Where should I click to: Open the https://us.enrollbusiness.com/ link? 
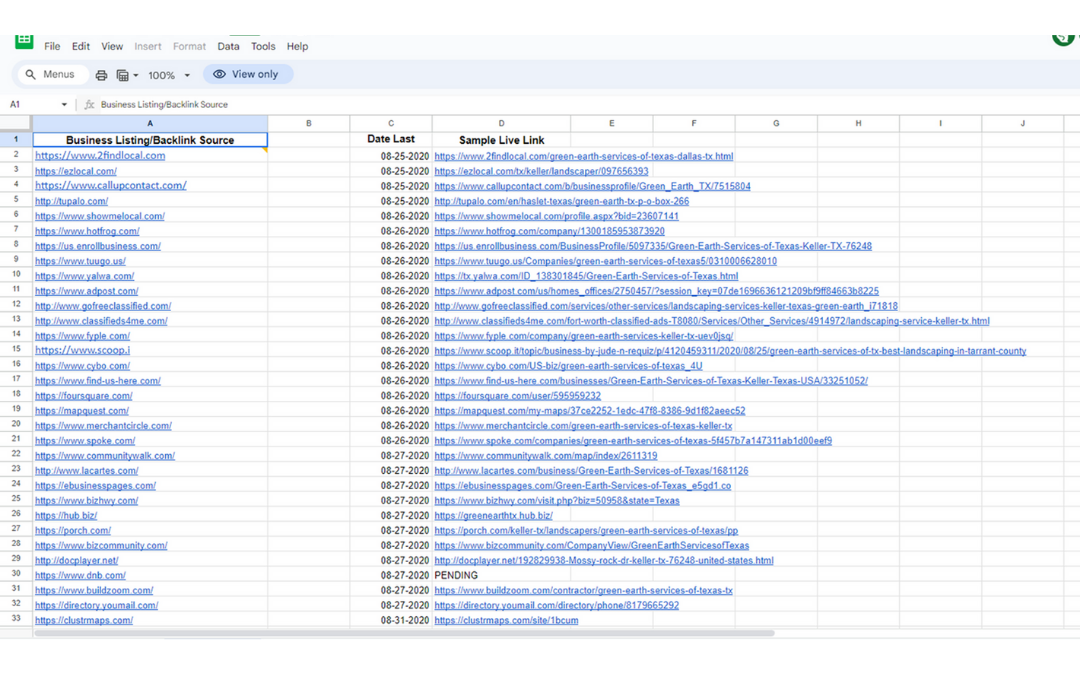[x=98, y=246]
